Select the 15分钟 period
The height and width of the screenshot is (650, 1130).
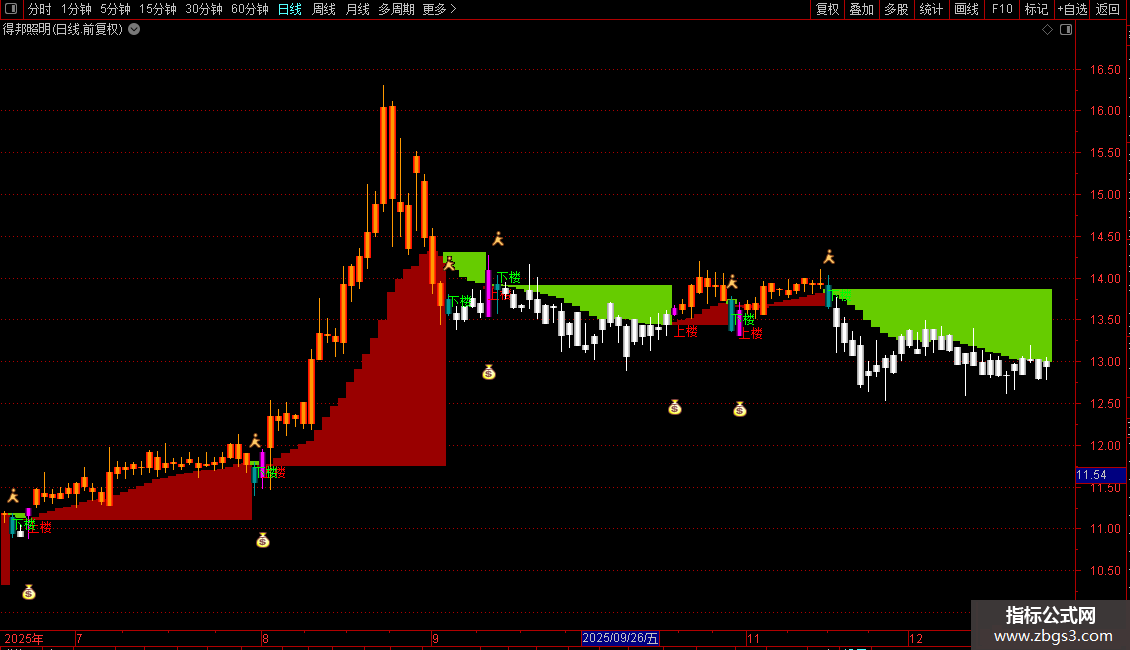[157, 9]
